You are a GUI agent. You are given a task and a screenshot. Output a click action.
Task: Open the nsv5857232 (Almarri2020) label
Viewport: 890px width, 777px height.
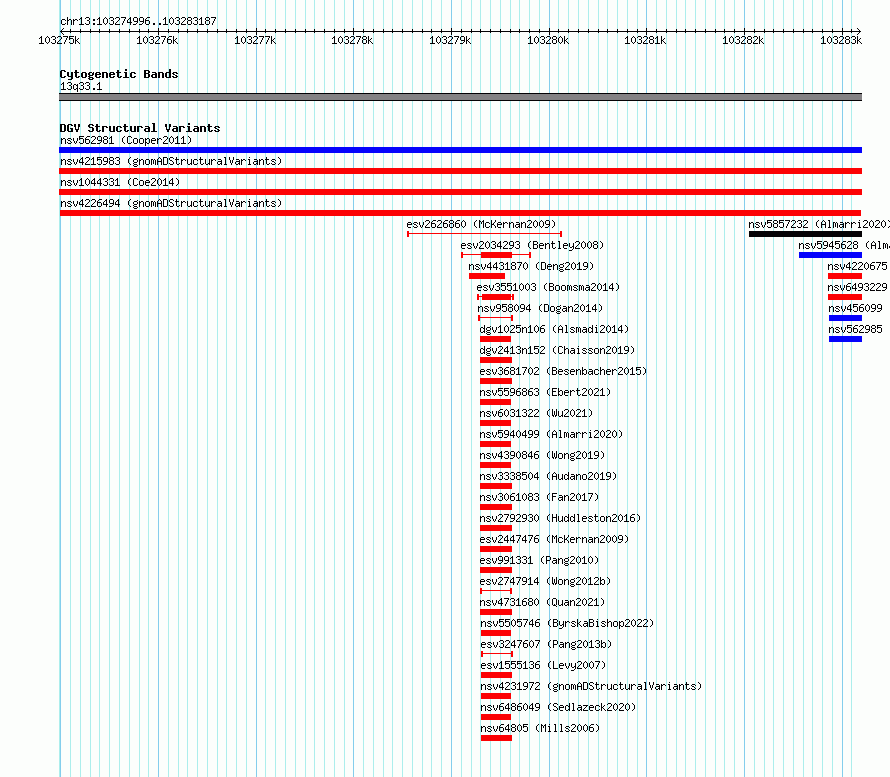pos(819,224)
